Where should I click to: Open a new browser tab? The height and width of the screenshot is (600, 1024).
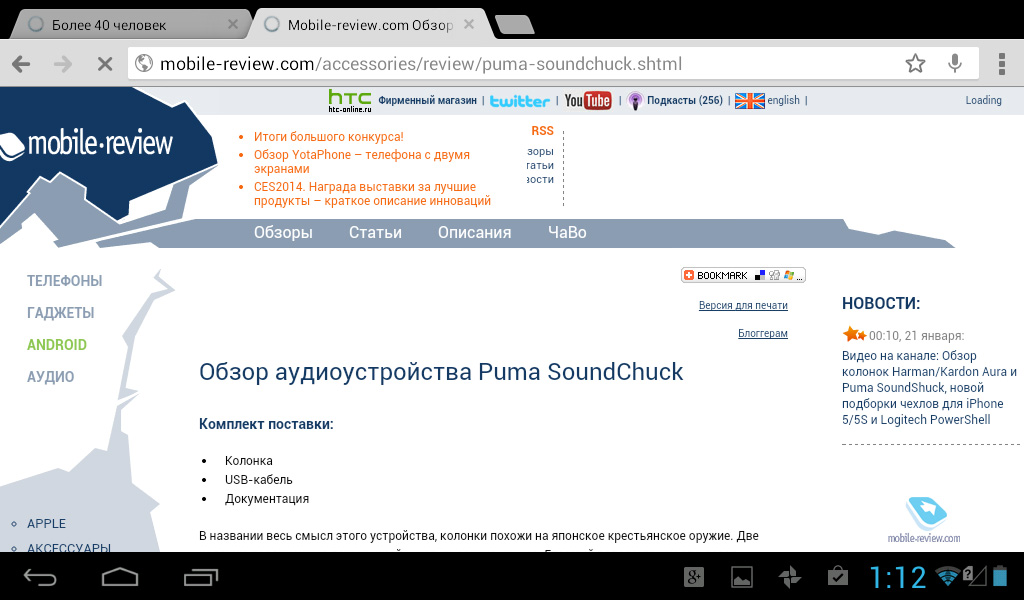[x=515, y=25]
